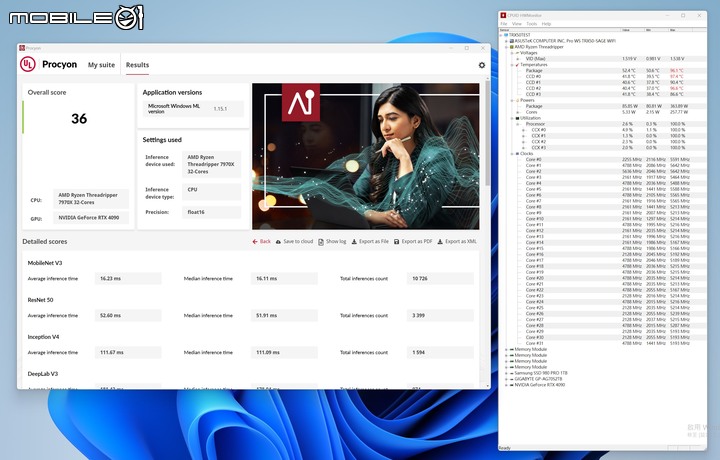
Task: Click ResNet 50 median time 51.91 ms
Action: (284, 315)
